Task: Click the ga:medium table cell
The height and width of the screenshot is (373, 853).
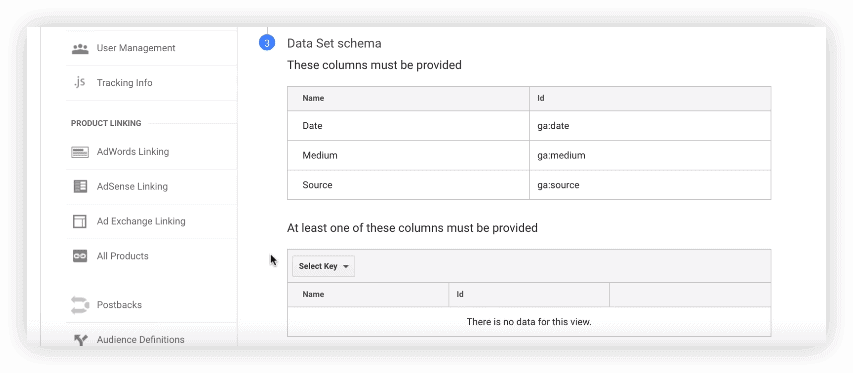Action: coord(650,156)
